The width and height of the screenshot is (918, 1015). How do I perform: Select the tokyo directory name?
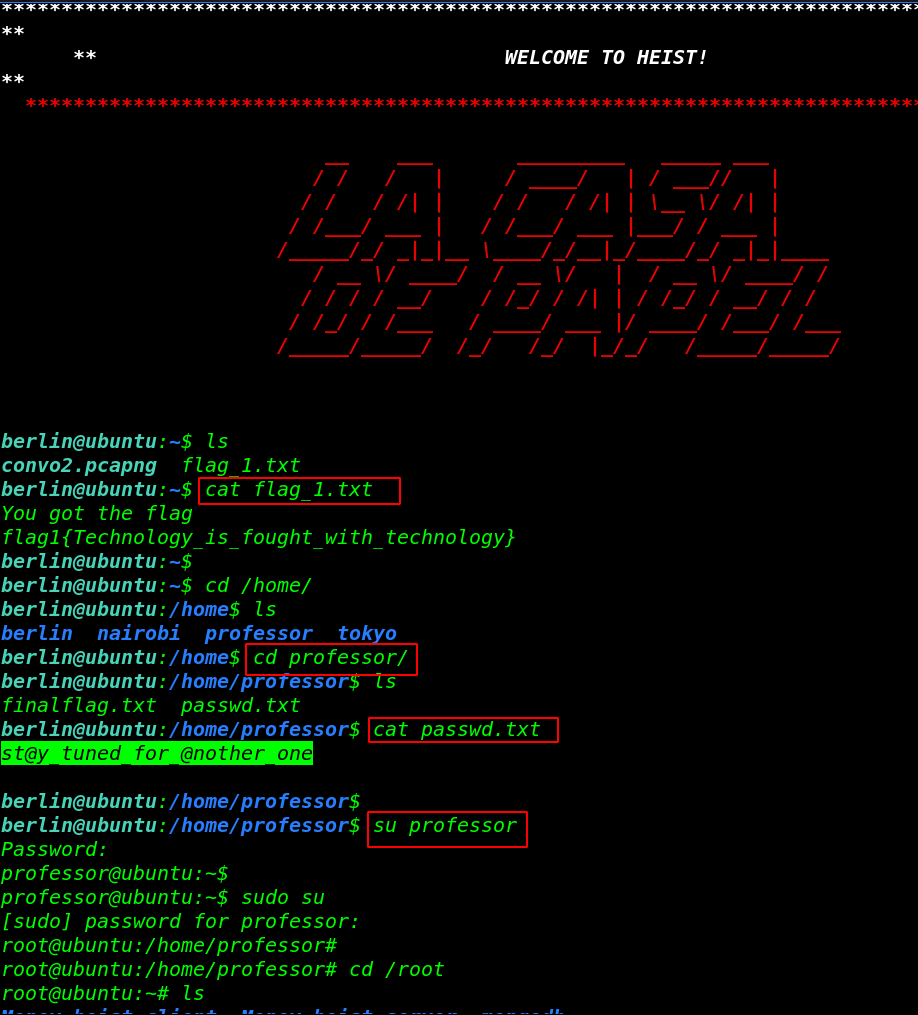[366, 634]
